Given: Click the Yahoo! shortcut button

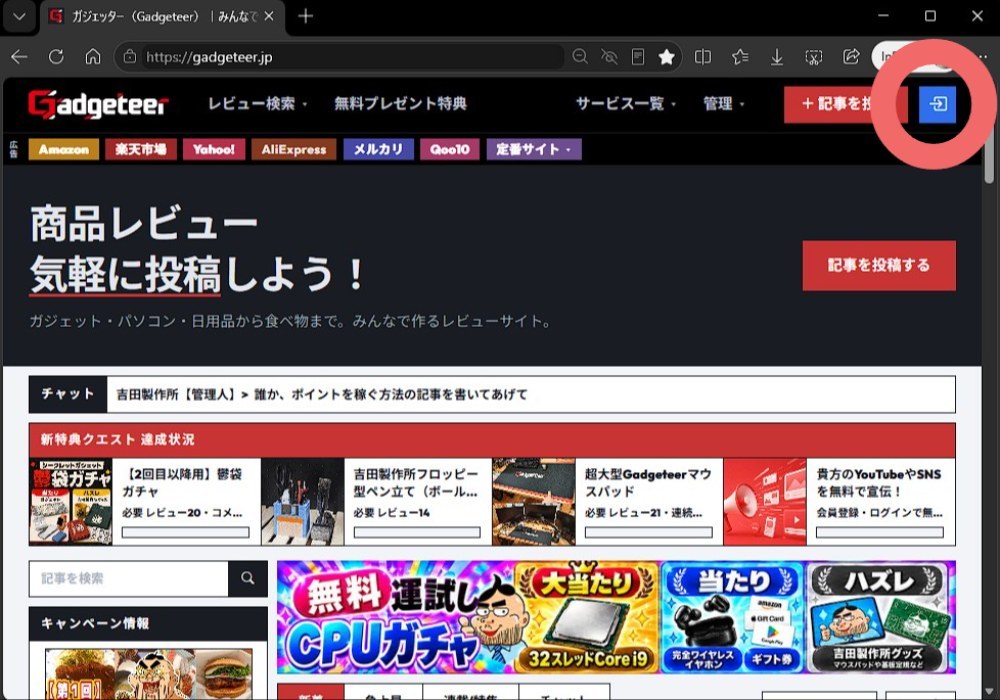Looking at the screenshot, I should pos(214,149).
